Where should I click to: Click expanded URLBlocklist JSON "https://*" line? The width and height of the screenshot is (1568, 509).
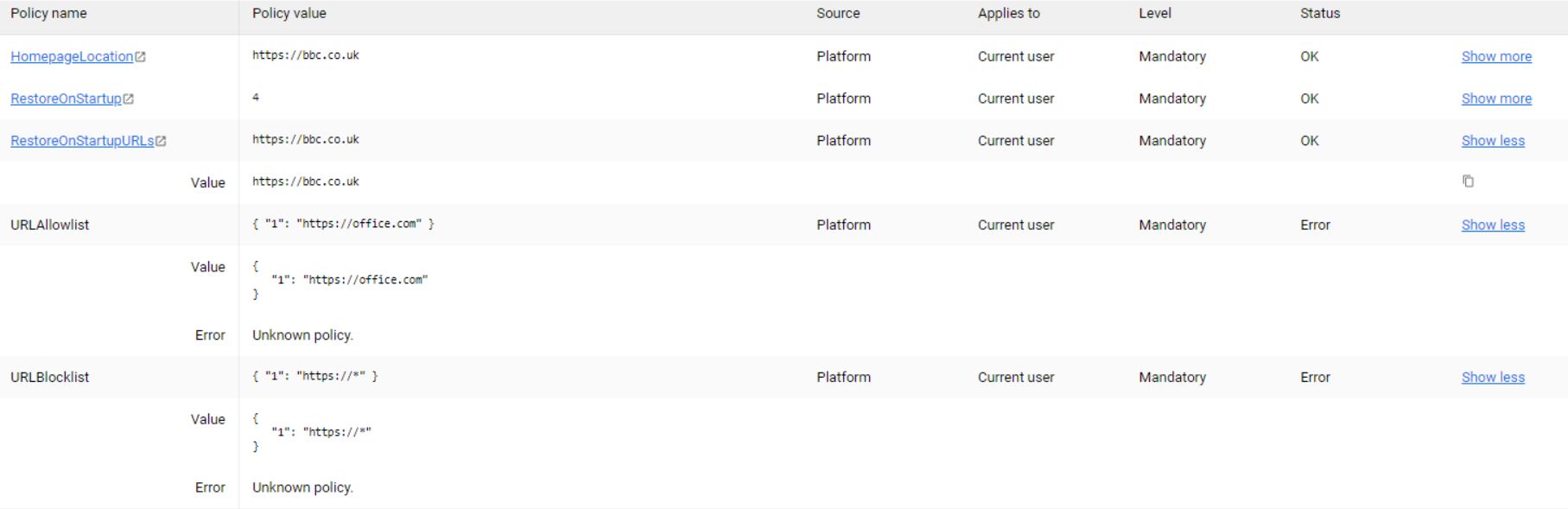click(321, 432)
